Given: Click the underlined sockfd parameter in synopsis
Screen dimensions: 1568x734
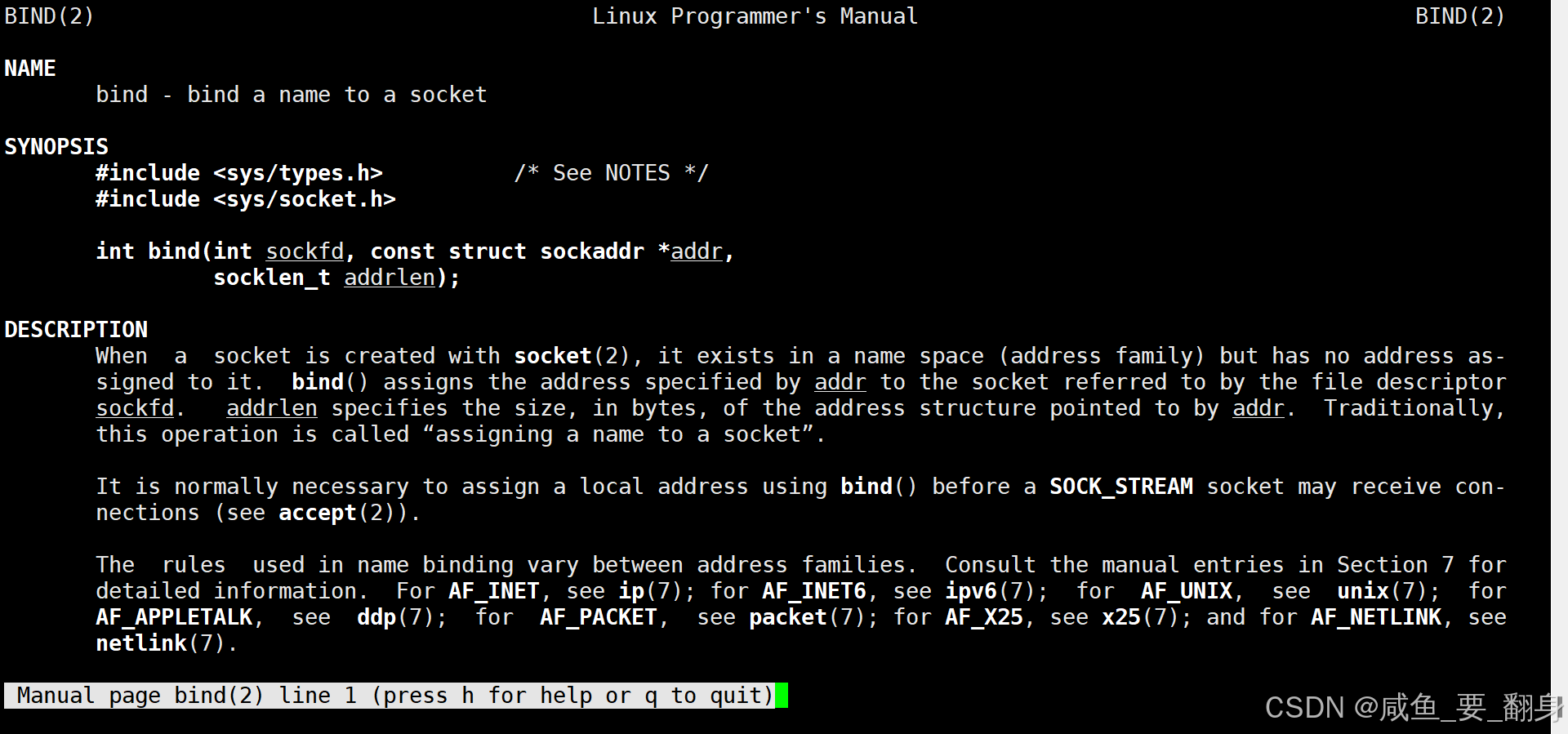Looking at the screenshot, I should 305,251.
